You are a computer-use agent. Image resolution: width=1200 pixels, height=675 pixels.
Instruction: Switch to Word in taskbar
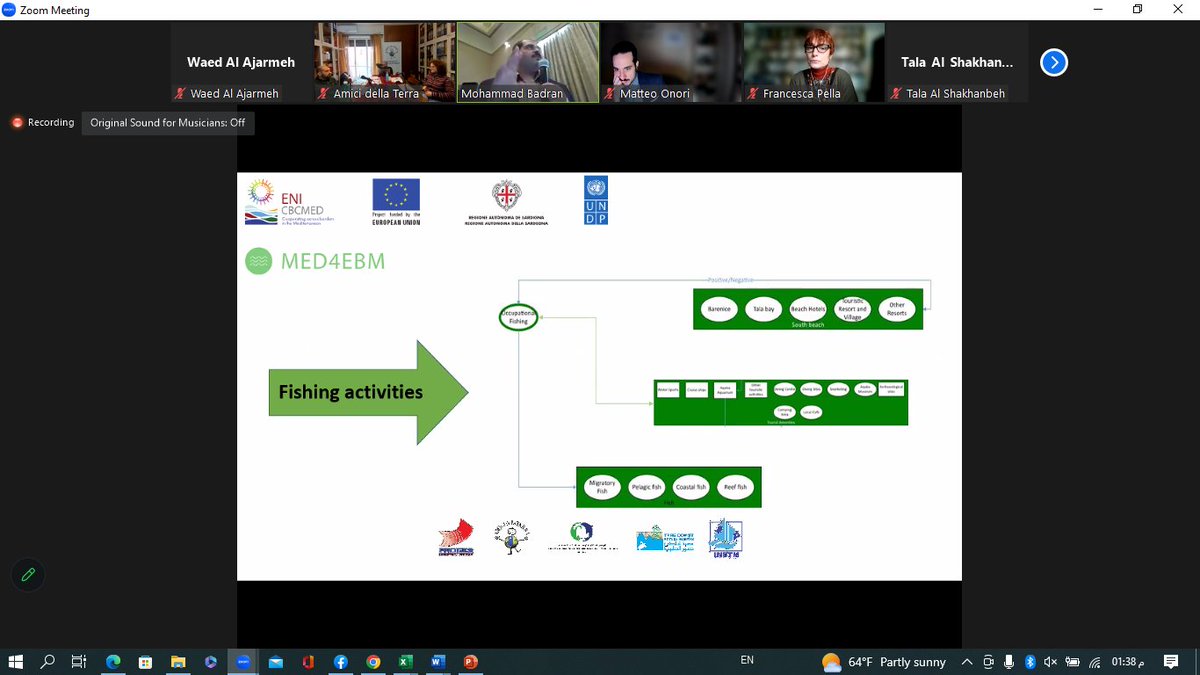[438, 661]
